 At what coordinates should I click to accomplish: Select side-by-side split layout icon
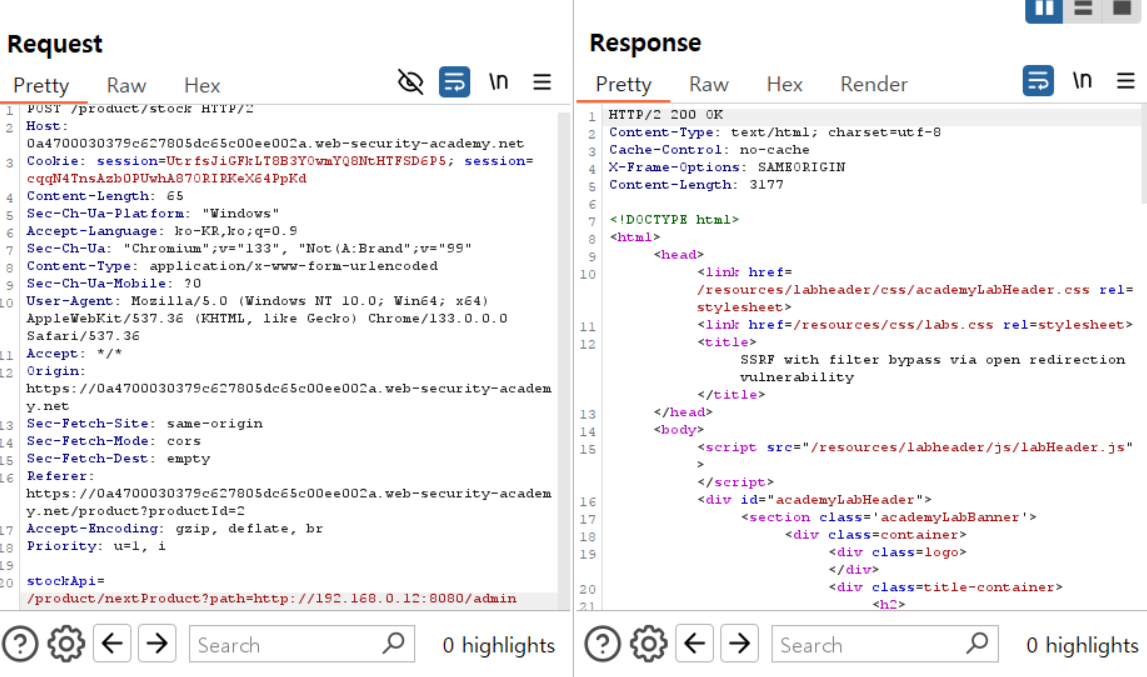1044,10
